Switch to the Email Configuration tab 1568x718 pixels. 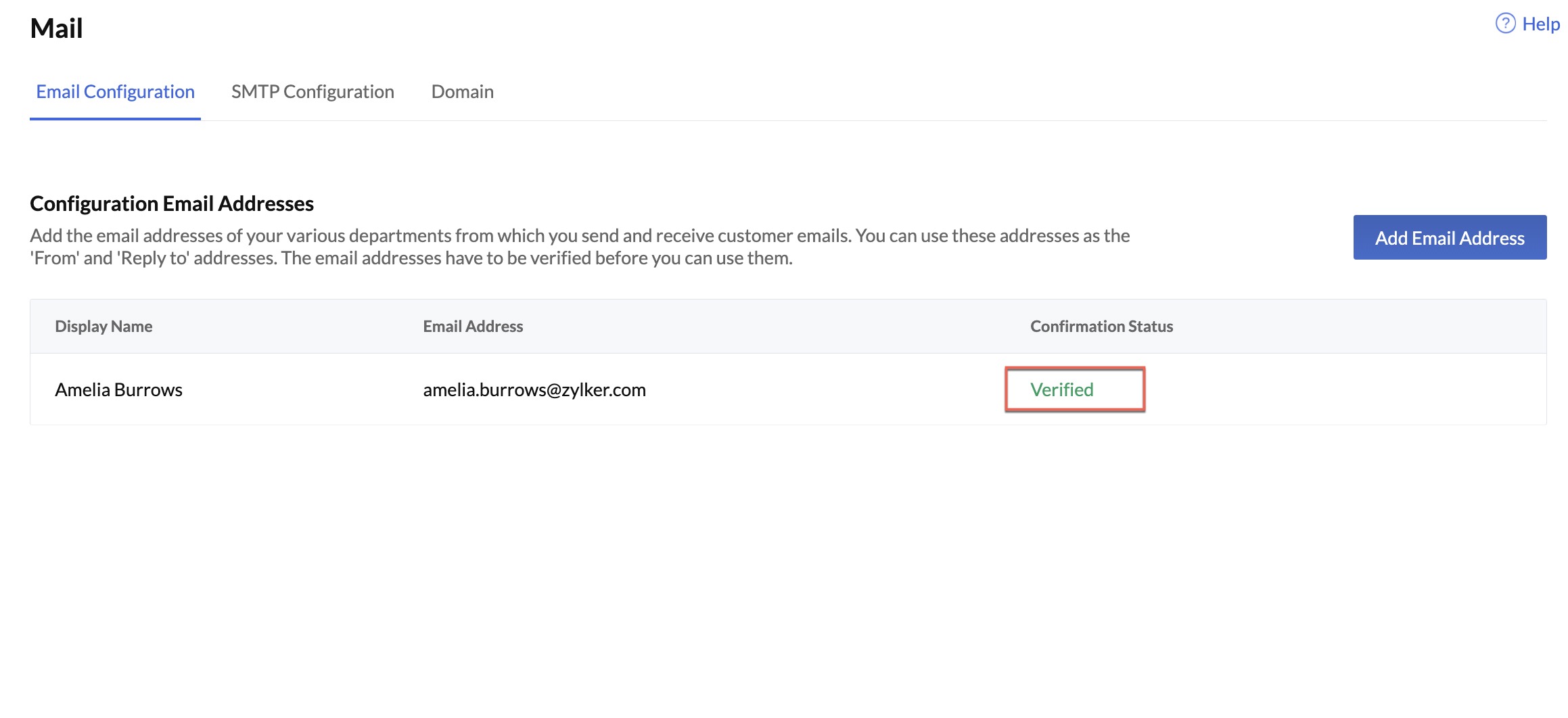115,92
